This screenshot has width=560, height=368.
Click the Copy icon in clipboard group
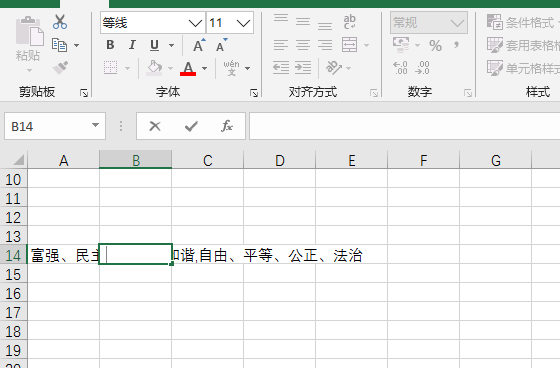click(x=59, y=45)
